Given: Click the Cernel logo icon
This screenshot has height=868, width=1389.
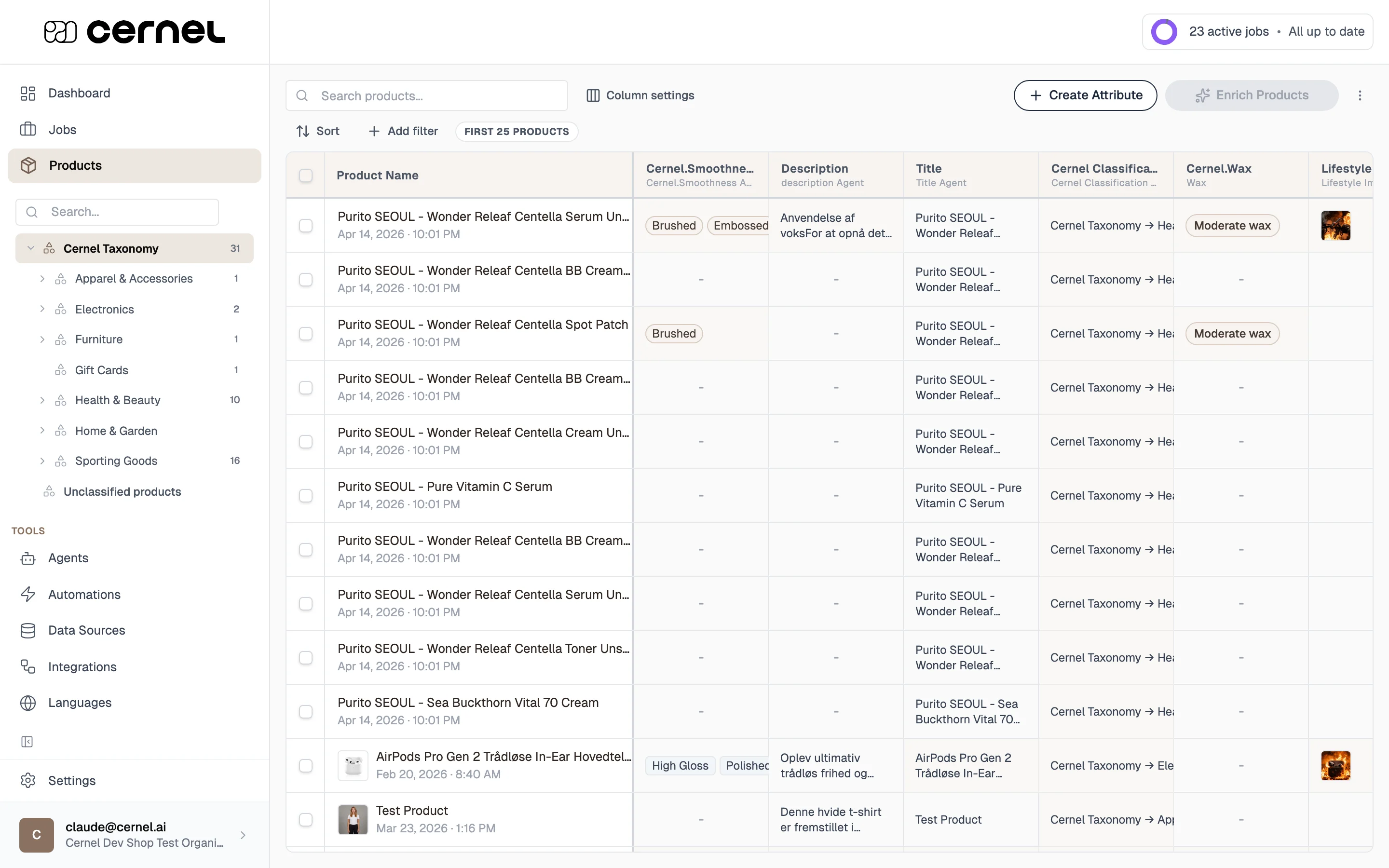Looking at the screenshot, I should (x=60, y=32).
